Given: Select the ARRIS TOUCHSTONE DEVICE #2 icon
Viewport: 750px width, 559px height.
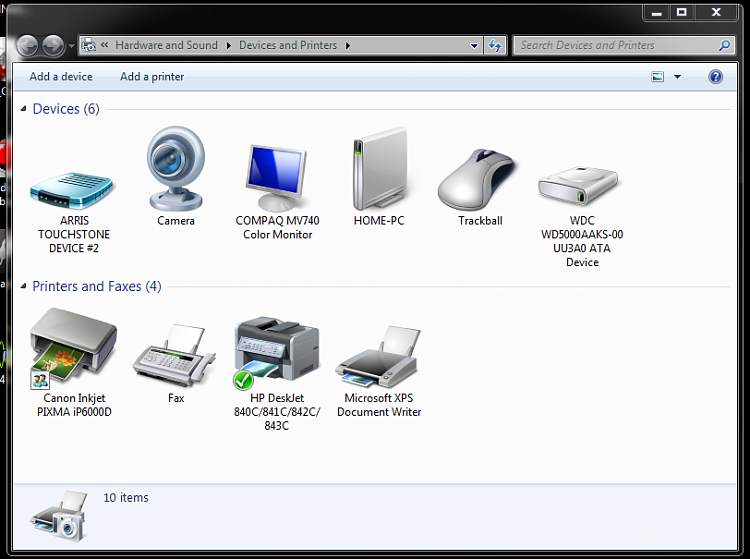Looking at the screenshot, I should tap(72, 190).
